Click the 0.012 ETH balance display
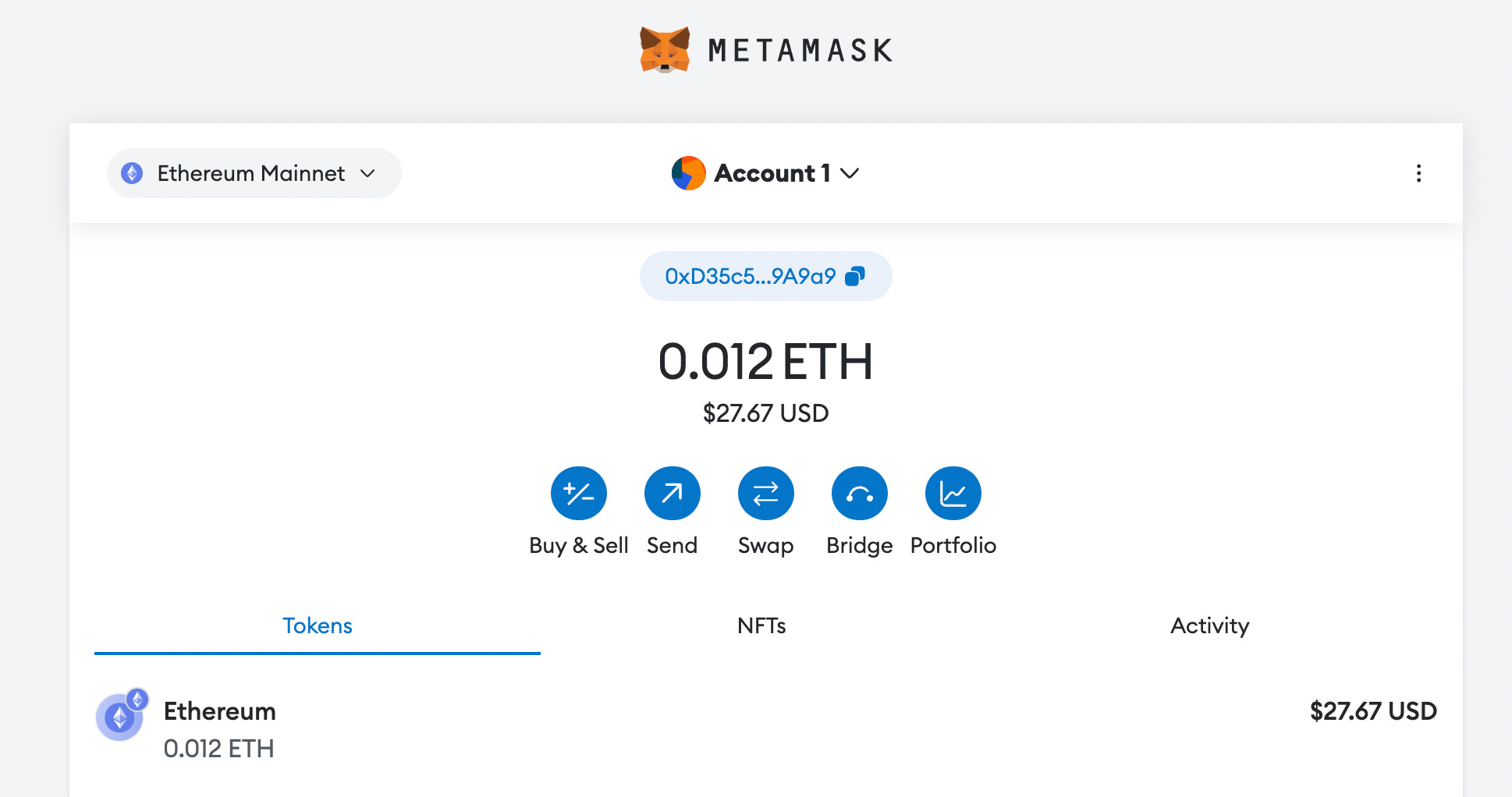The width and height of the screenshot is (1512, 797). coord(765,360)
